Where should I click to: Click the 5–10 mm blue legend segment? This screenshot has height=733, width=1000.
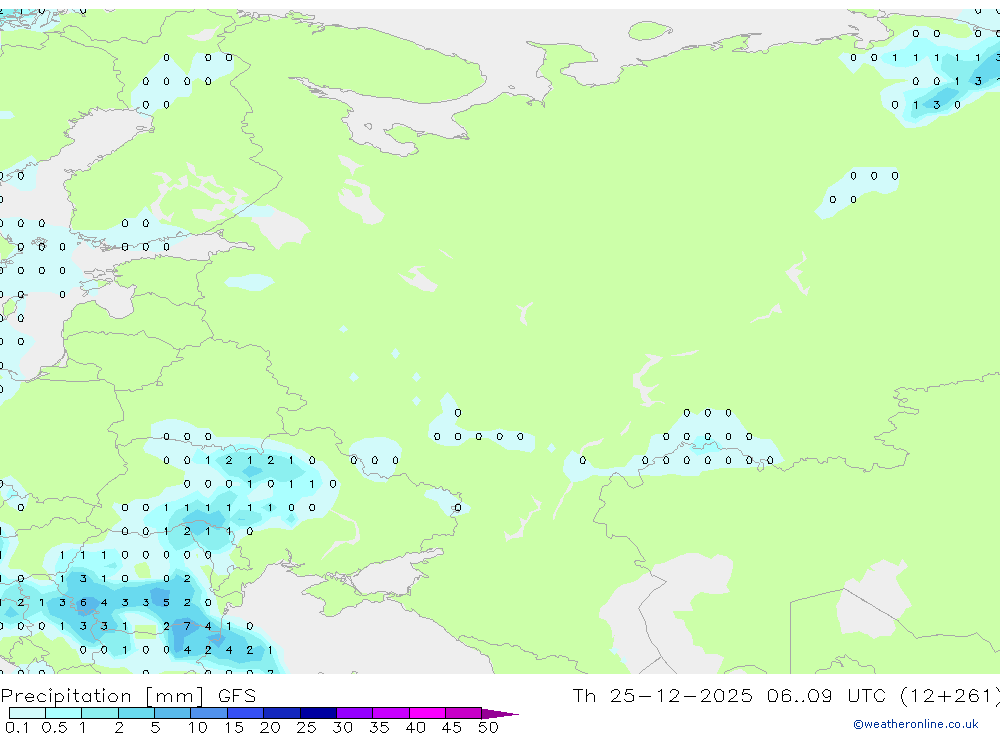click(x=173, y=713)
